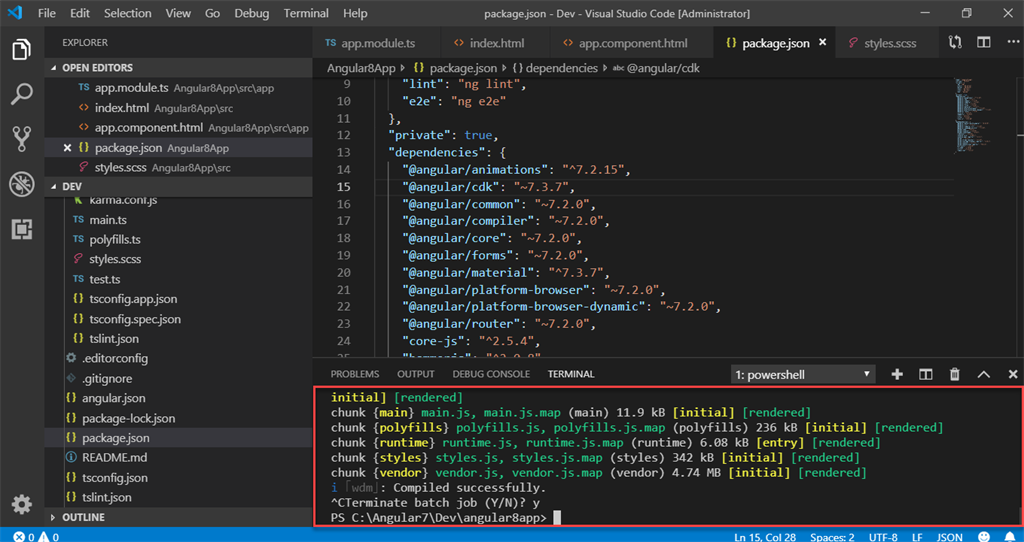
Task: Create a new terminal with plus icon
Action: (897, 374)
